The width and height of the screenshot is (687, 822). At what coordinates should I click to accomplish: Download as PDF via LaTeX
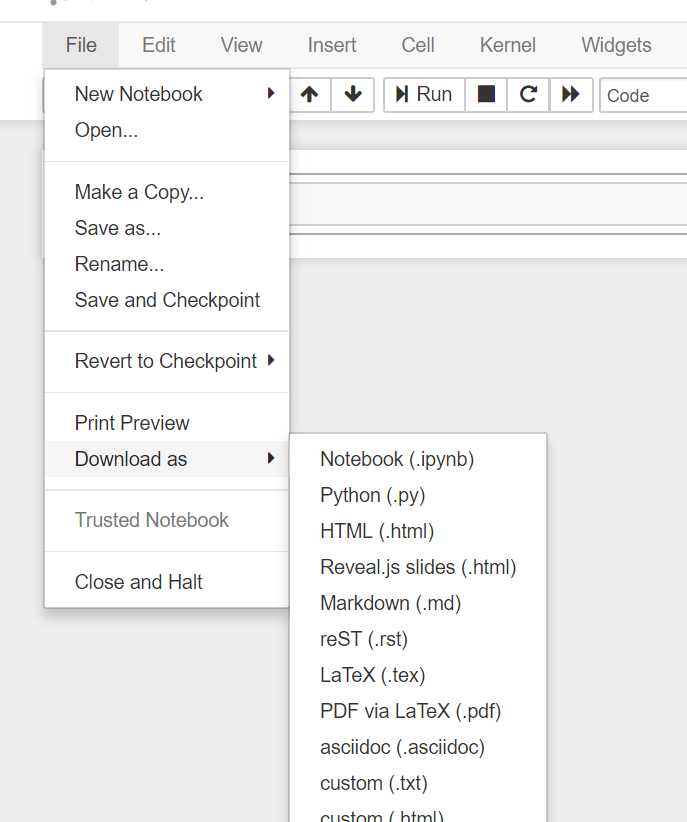click(x=410, y=711)
